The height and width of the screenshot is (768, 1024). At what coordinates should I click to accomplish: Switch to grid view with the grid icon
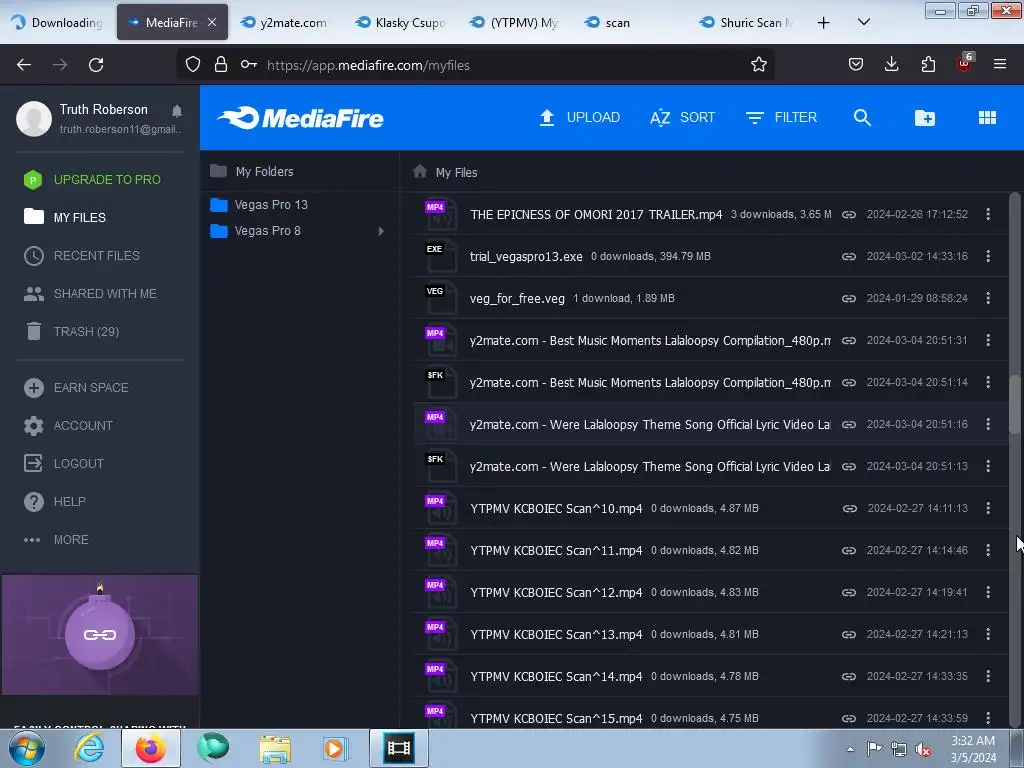pos(987,118)
